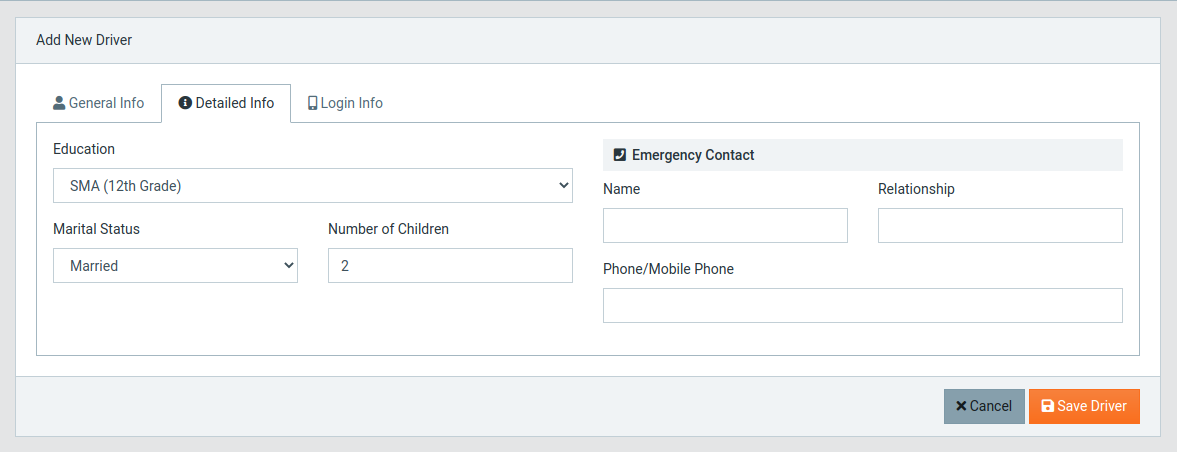
Task: Click the info circle icon on Detailed Info
Action: coord(185,104)
